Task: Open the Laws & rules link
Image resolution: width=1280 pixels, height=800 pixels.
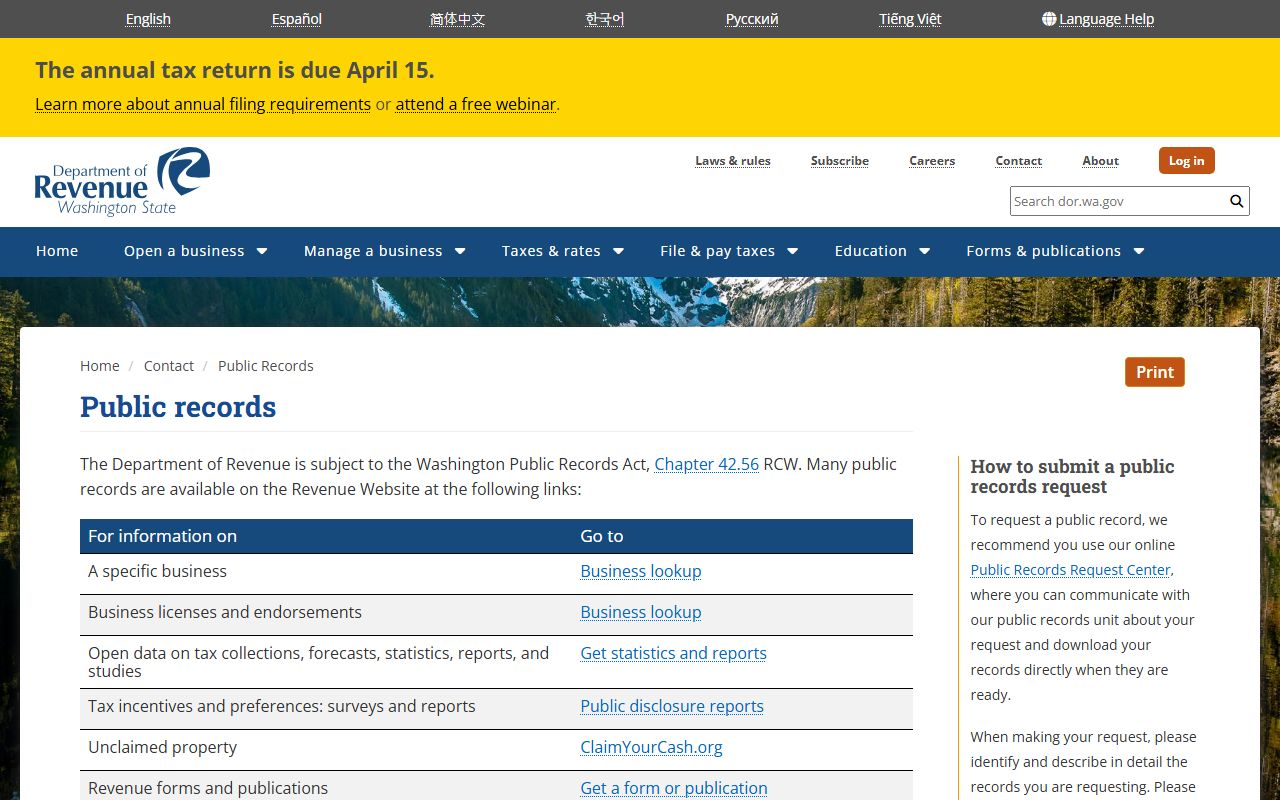Action: coord(733,161)
